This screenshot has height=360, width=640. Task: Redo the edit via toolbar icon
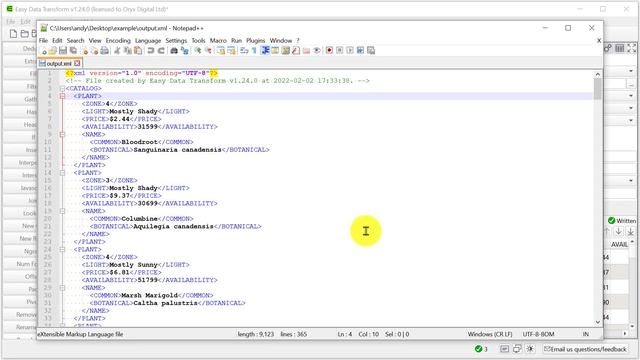[x=161, y=50]
